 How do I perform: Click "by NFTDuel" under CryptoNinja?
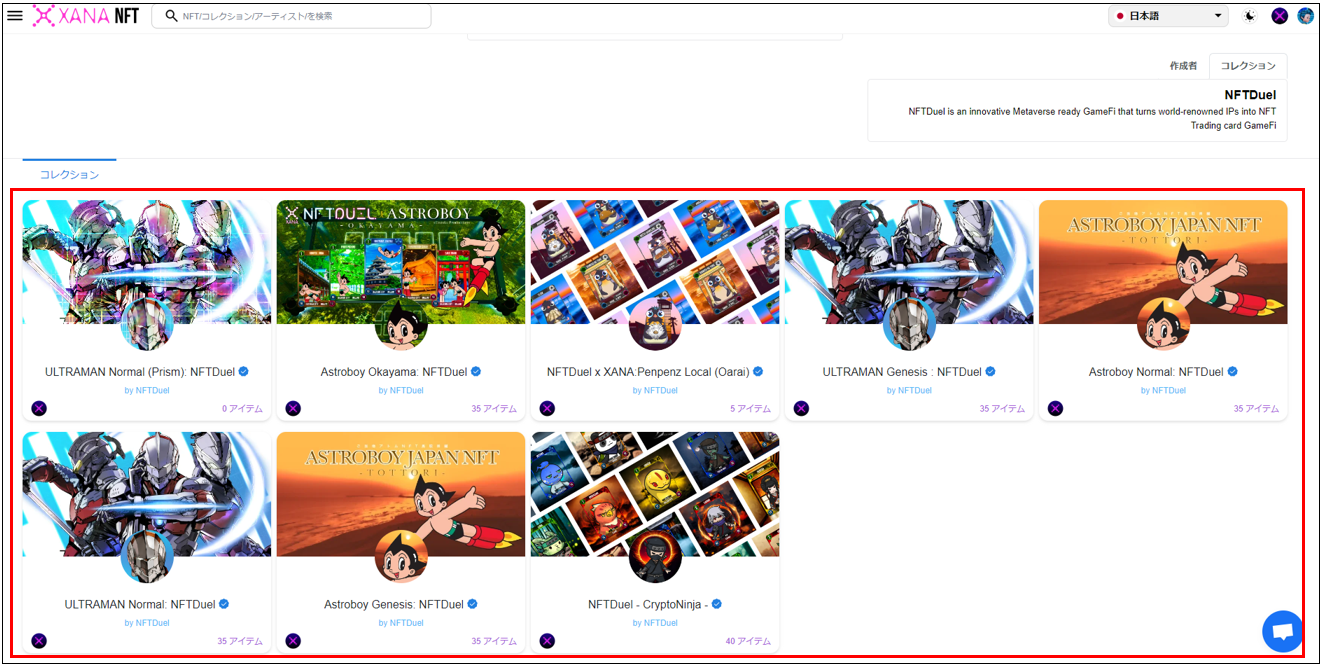[x=655, y=622]
